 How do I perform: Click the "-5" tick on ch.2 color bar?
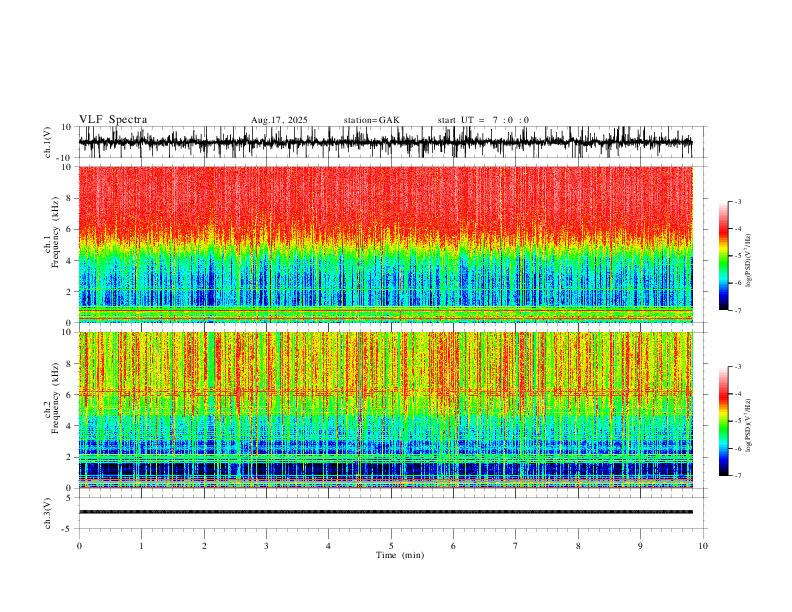pyautogui.click(x=738, y=421)
